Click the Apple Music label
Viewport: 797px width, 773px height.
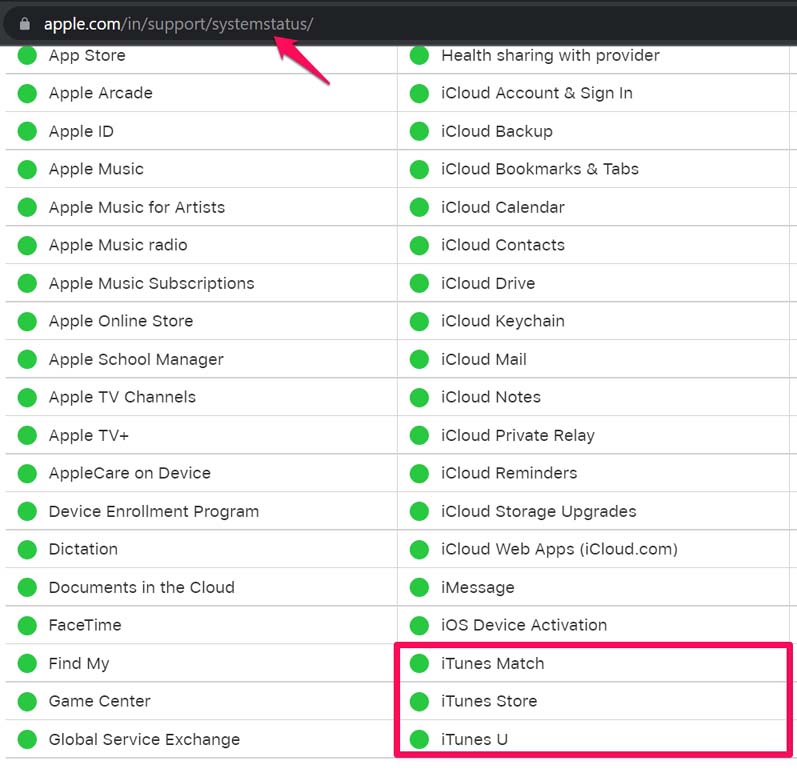[96, 169]
